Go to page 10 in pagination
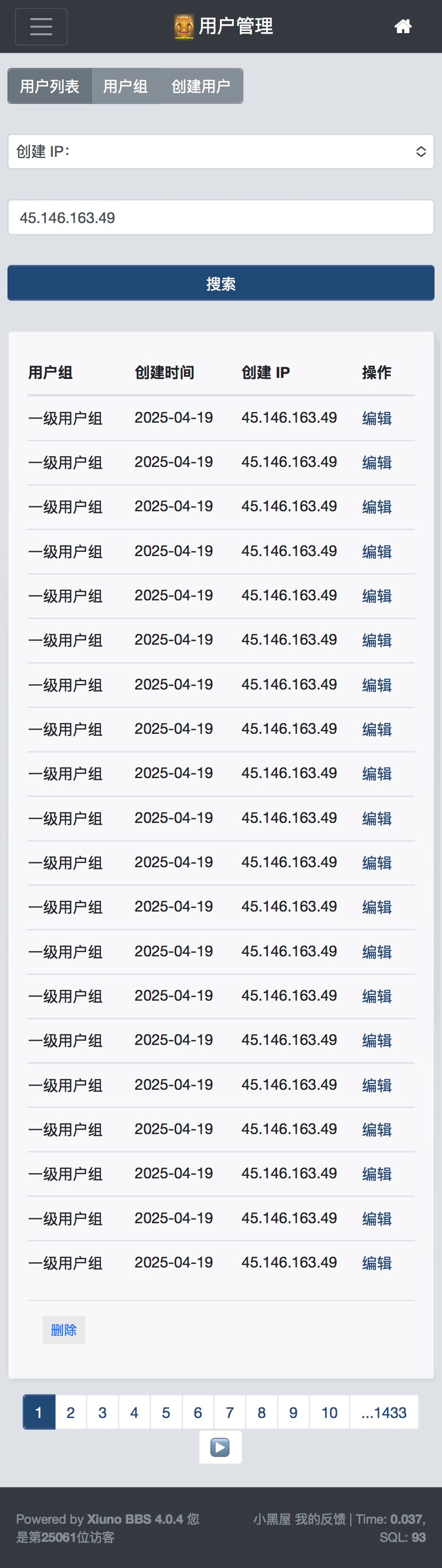The image size is (442, 1568). [x=329, y=1412]
